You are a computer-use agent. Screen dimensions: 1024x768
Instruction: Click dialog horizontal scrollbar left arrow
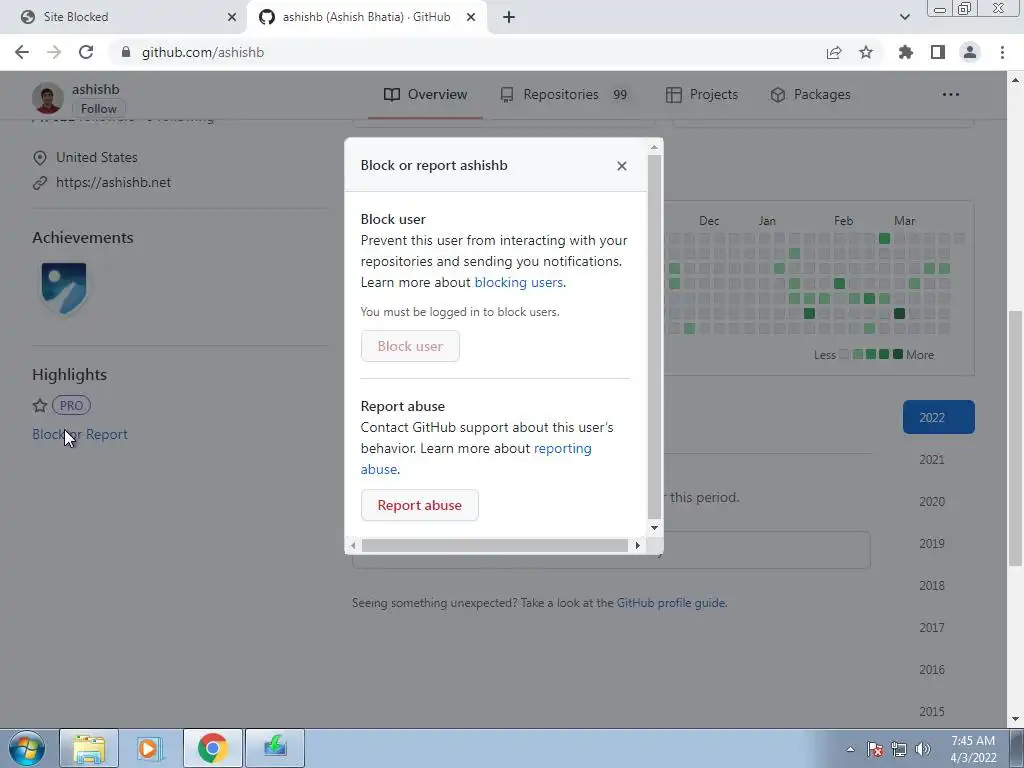pyautogui.click(x=353, y=545)
